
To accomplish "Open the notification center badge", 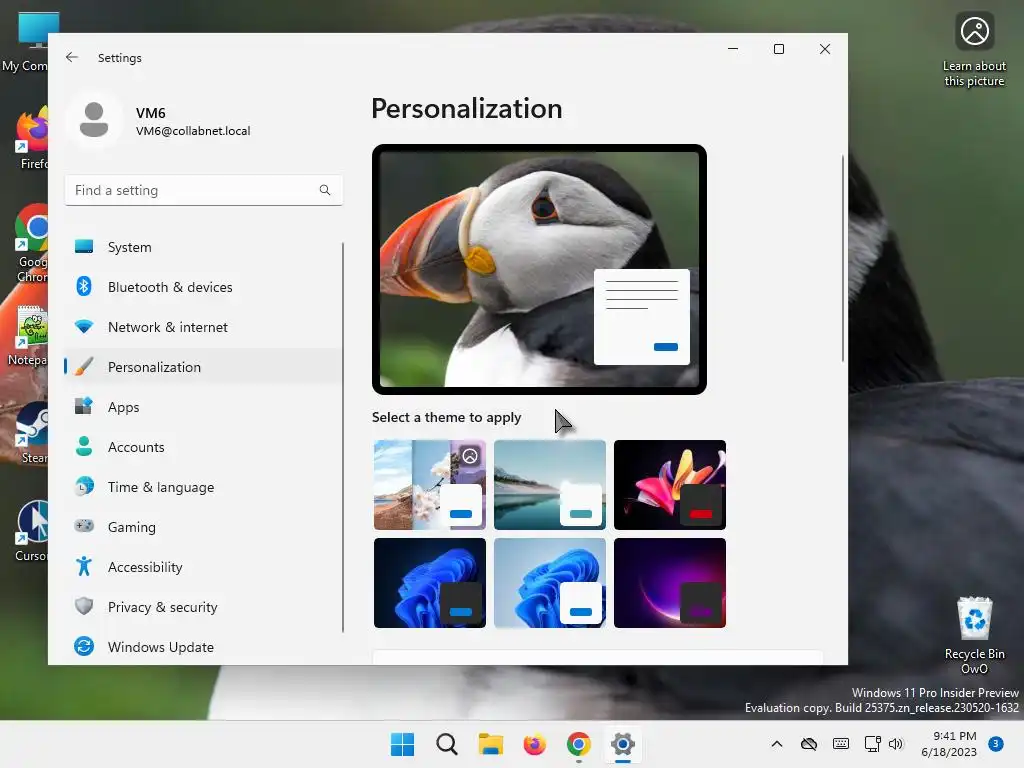I will click(x=996, y=744).
